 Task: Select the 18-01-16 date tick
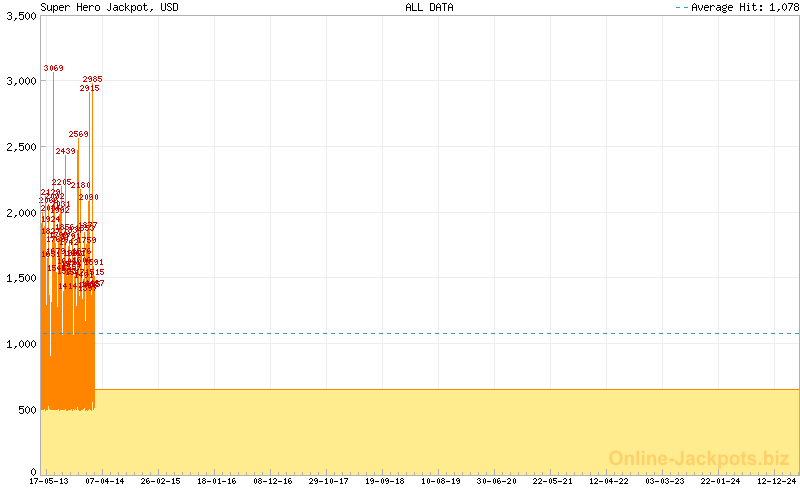(x=217, y=481)
